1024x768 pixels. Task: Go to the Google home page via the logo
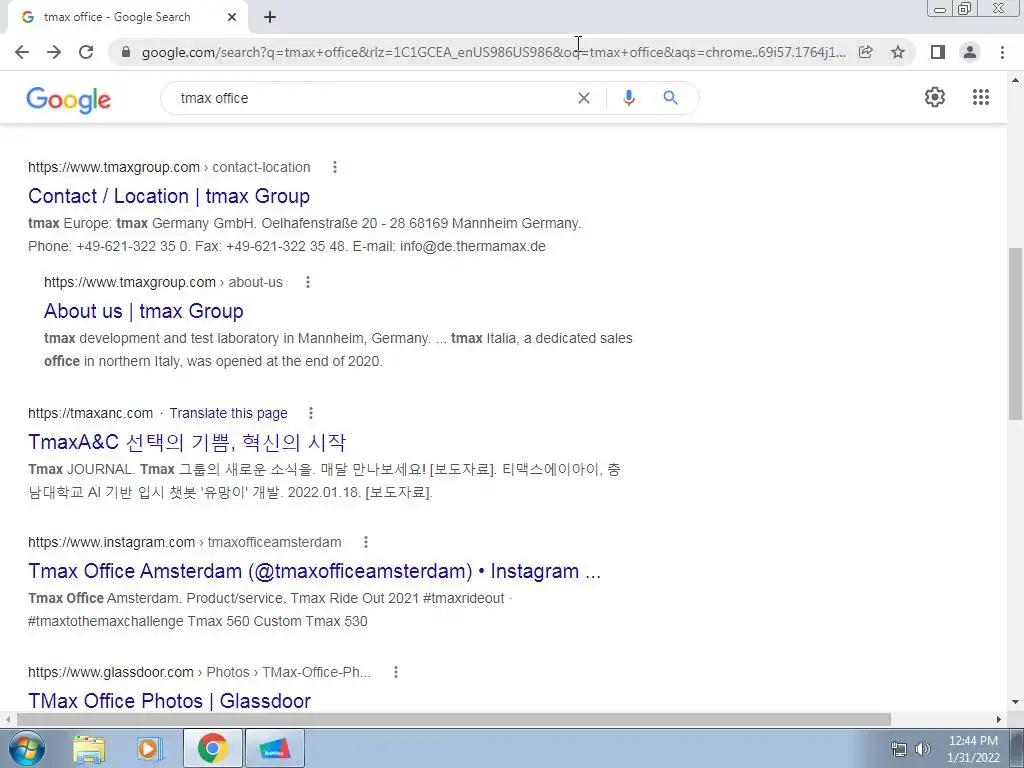tap(69, 100)
